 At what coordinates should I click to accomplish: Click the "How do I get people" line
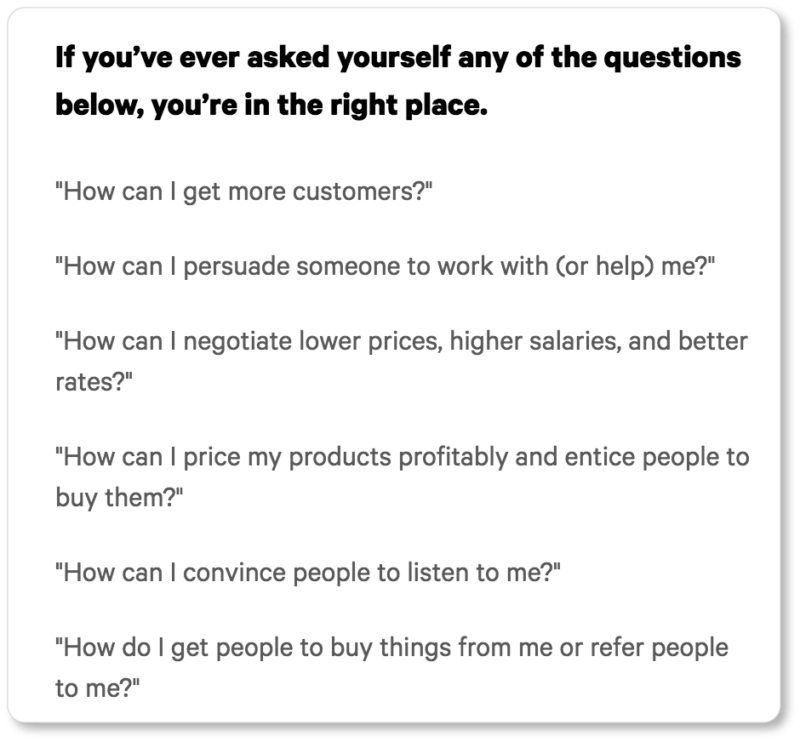(x=392, y=648)
